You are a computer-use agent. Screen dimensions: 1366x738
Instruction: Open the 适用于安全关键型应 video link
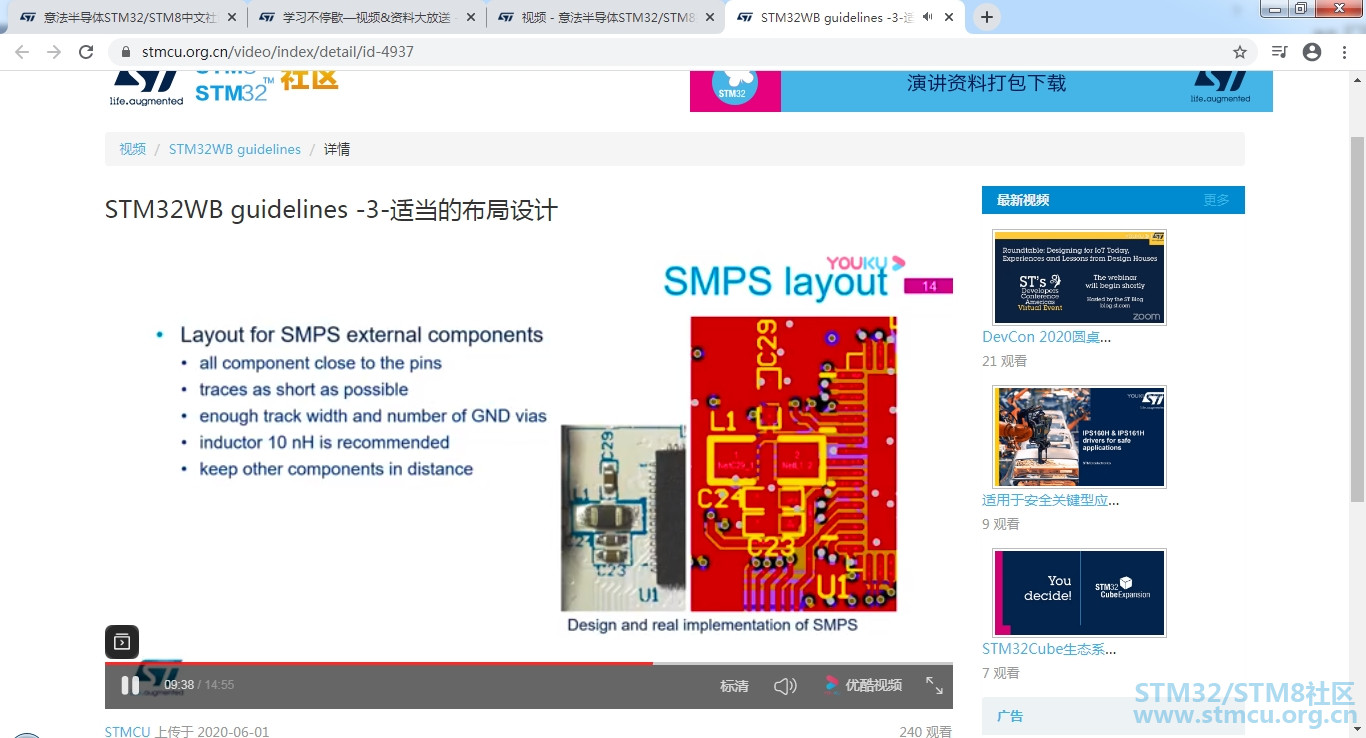point(1050,500)
